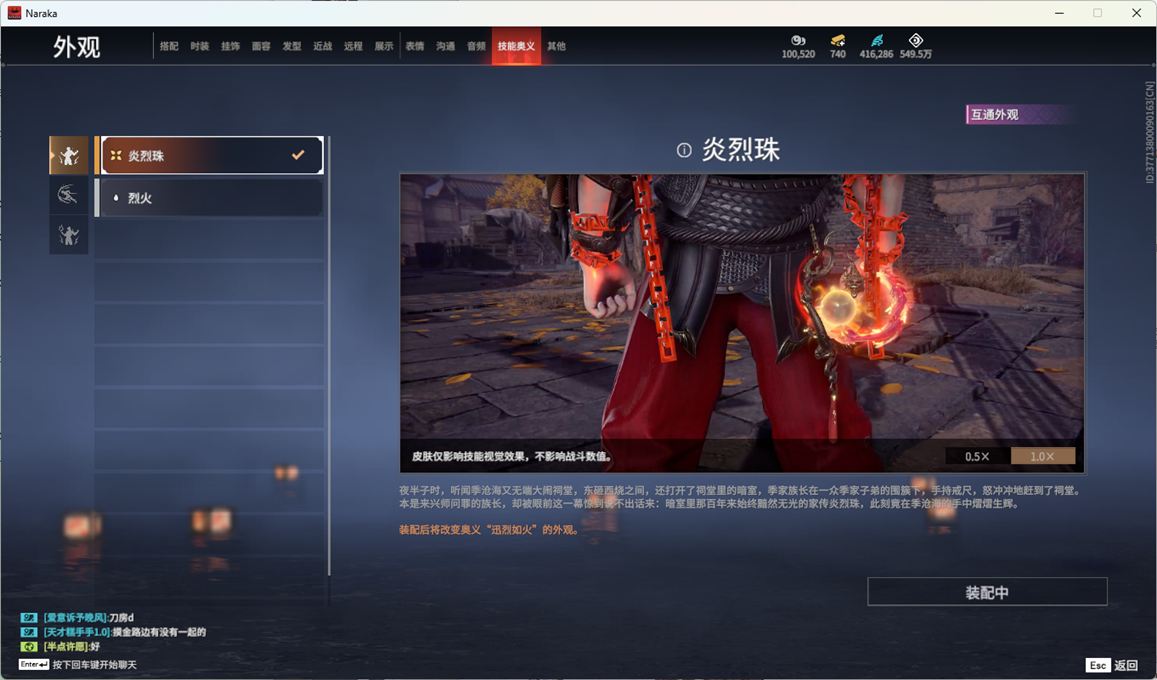
Task: Minimize the Naraka window
Action: (x=1060, y=13)
